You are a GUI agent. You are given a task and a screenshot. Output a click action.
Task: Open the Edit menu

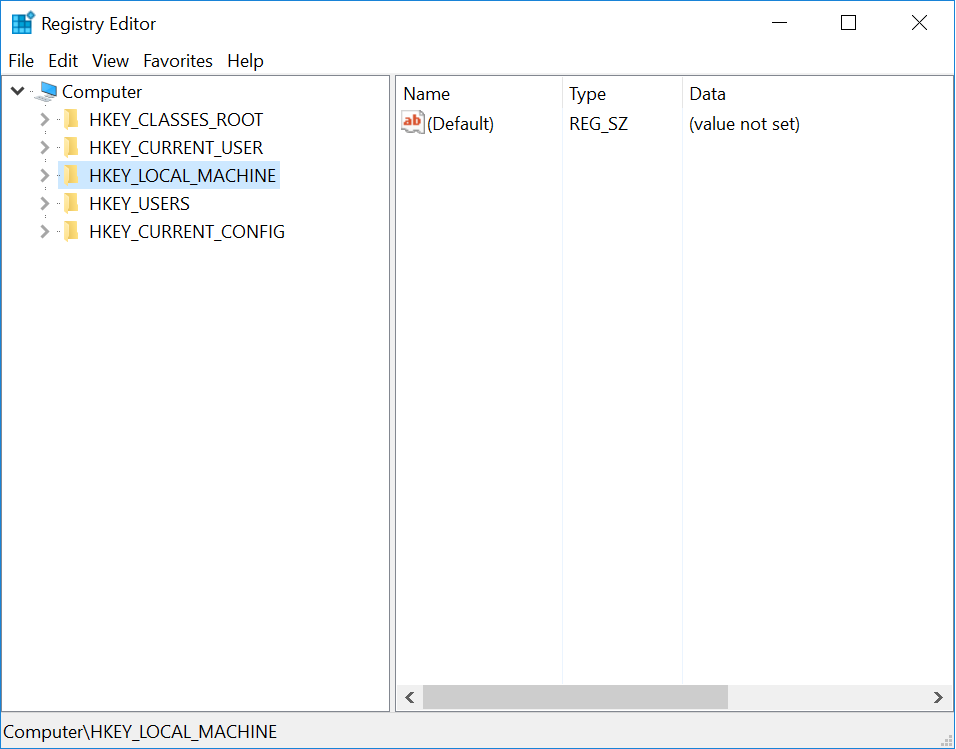(63, 61)
